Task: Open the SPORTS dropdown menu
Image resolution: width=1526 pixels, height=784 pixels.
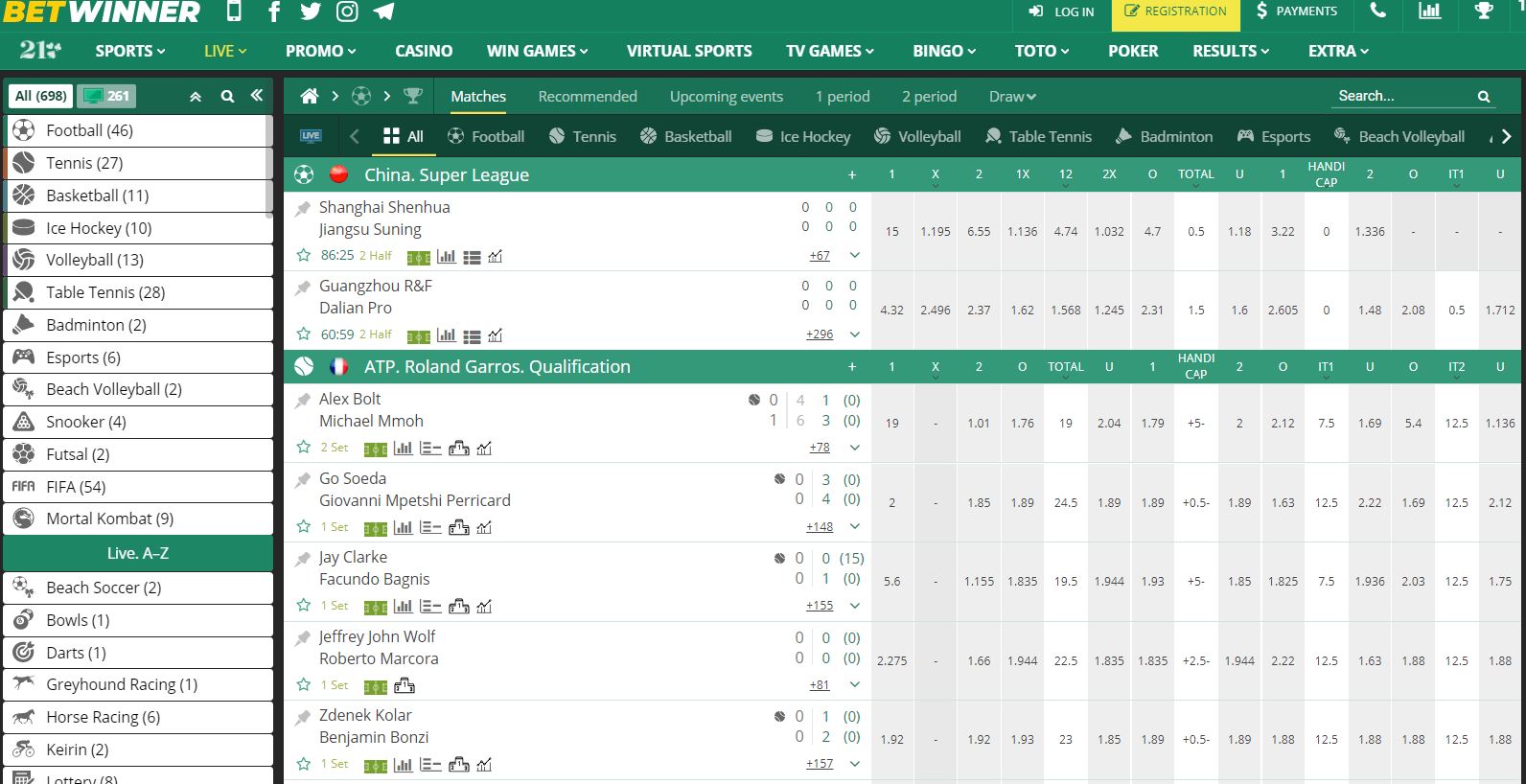Action: (130, 51)
